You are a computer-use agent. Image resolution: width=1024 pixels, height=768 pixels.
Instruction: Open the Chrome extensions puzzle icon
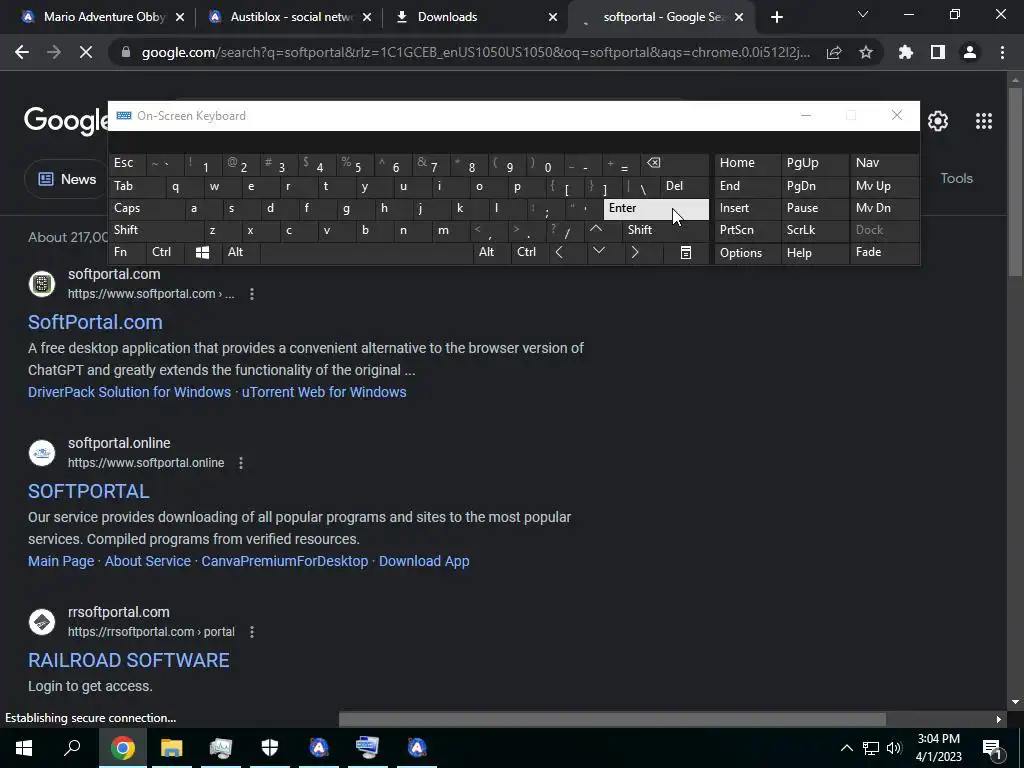pos(906,52)
